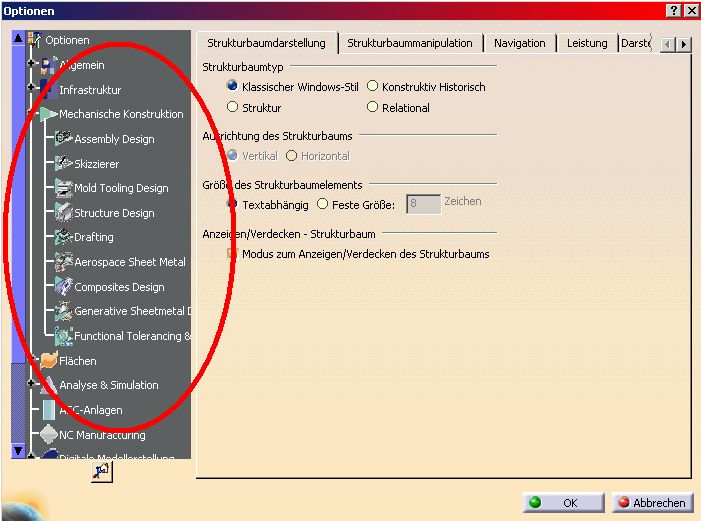Click the Analyse & Simulation icon

click(x=49, y=385)
